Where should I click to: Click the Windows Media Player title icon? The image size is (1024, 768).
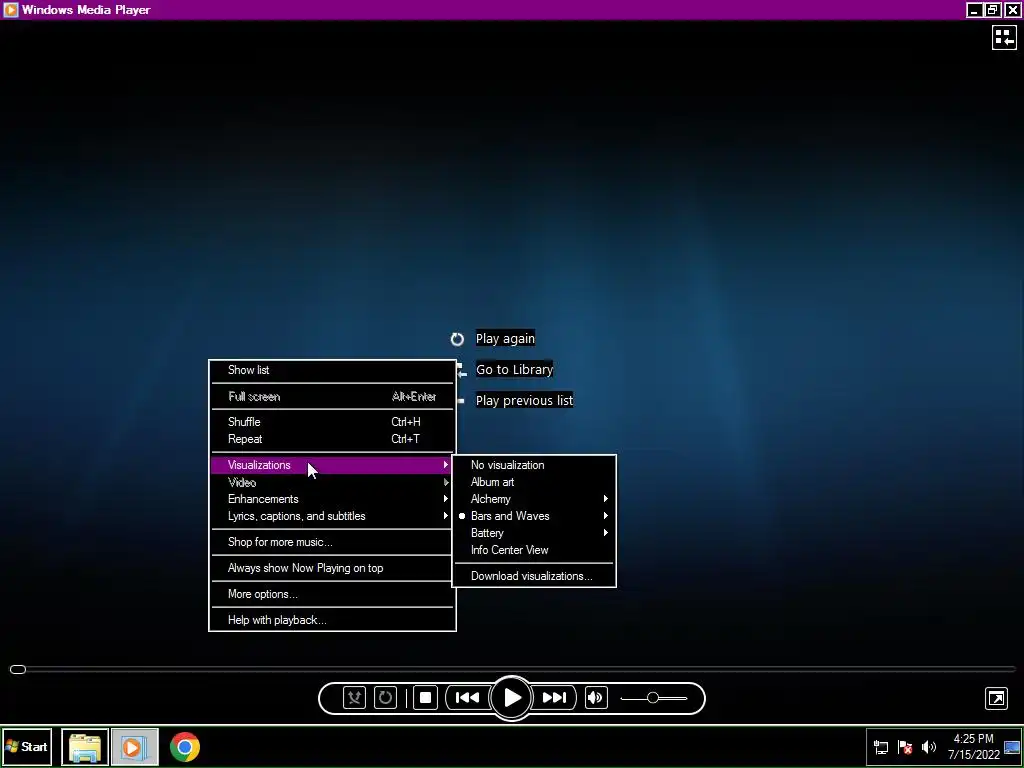(10, 10)
